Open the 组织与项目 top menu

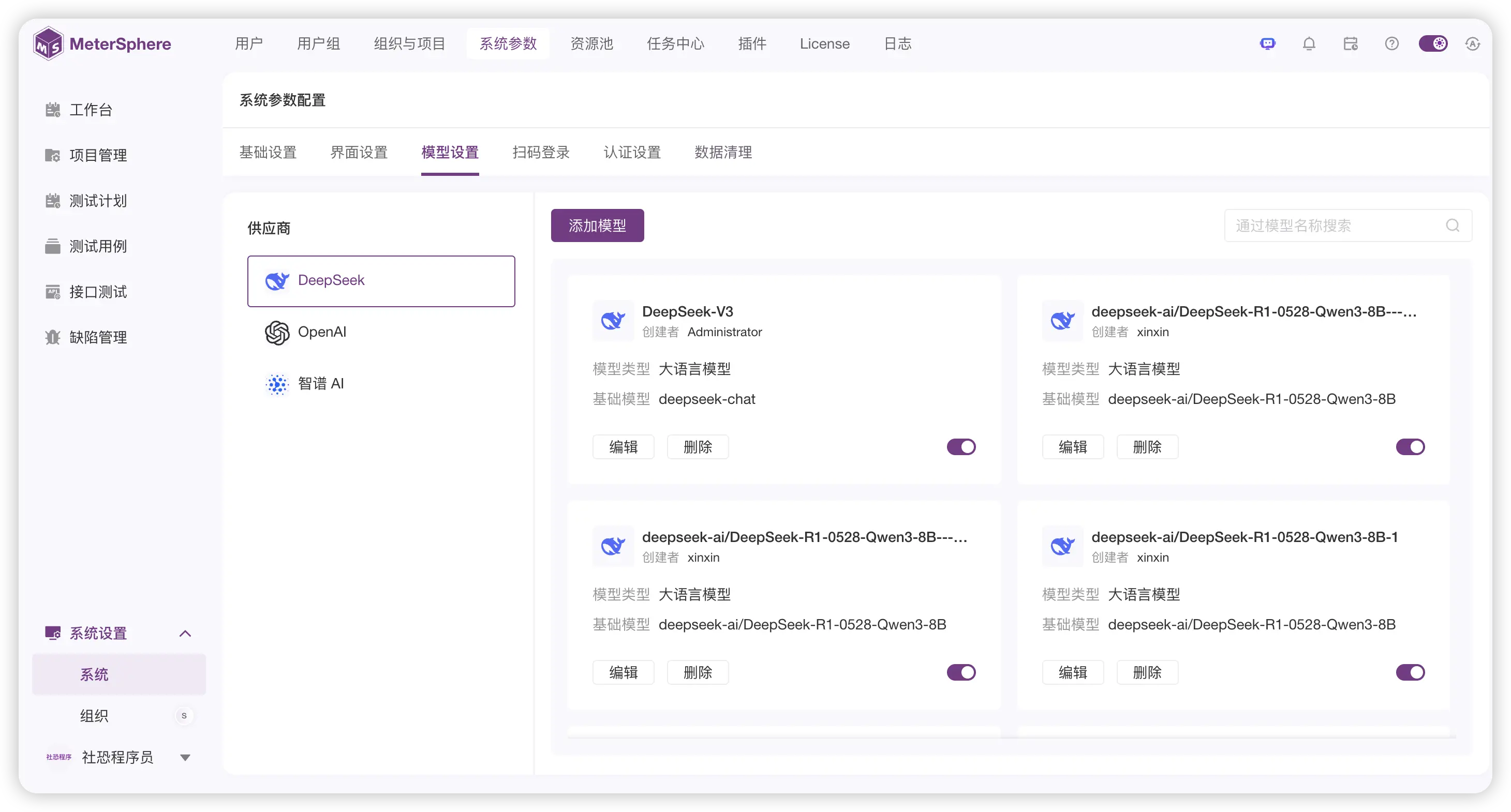(x=409, y=43)
